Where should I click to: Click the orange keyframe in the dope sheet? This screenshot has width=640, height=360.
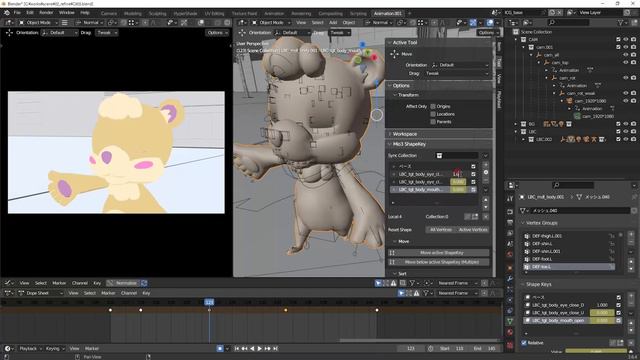pos(285,310)
